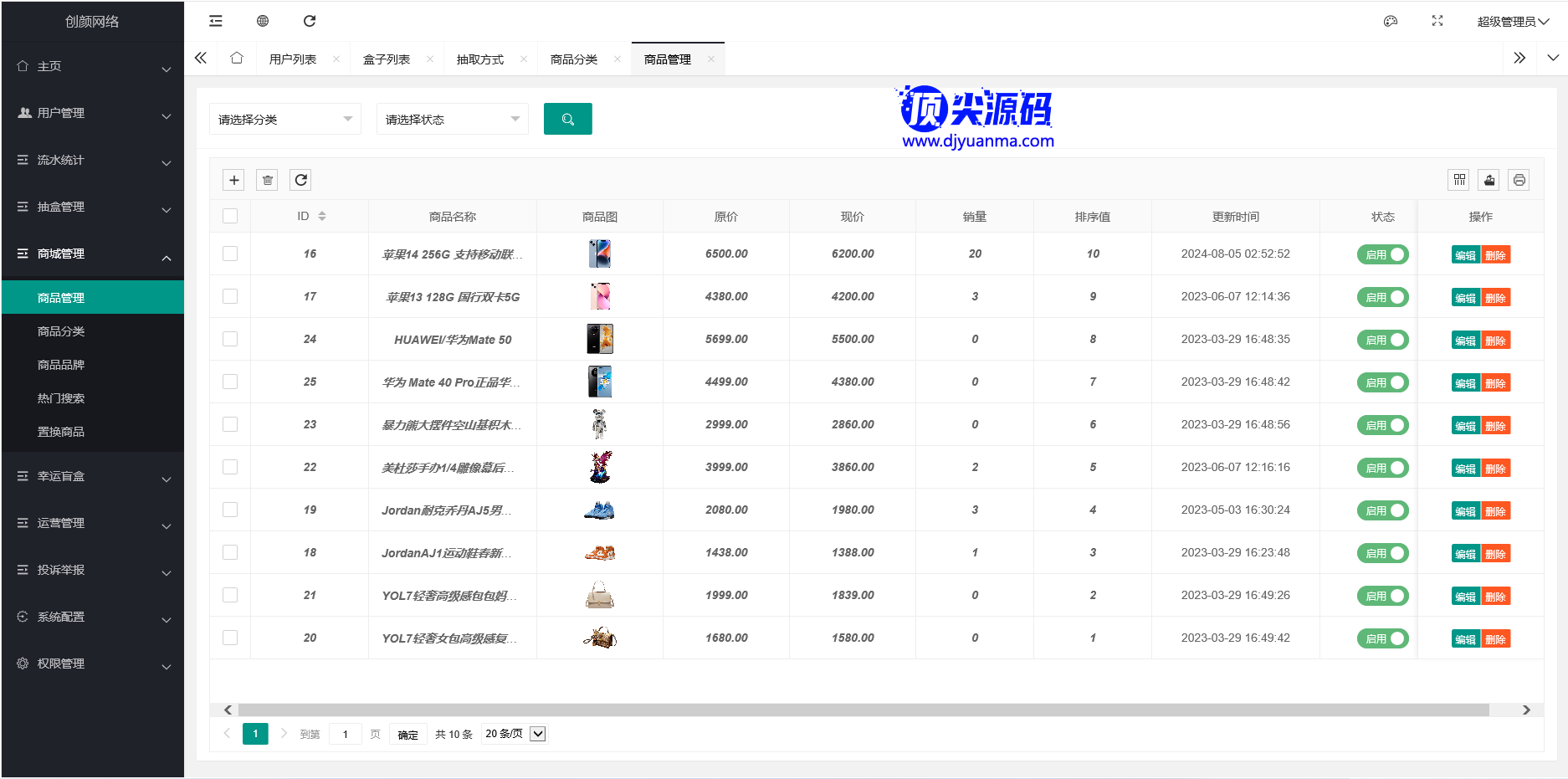Click the export table icon

(x=1489, y=180)
